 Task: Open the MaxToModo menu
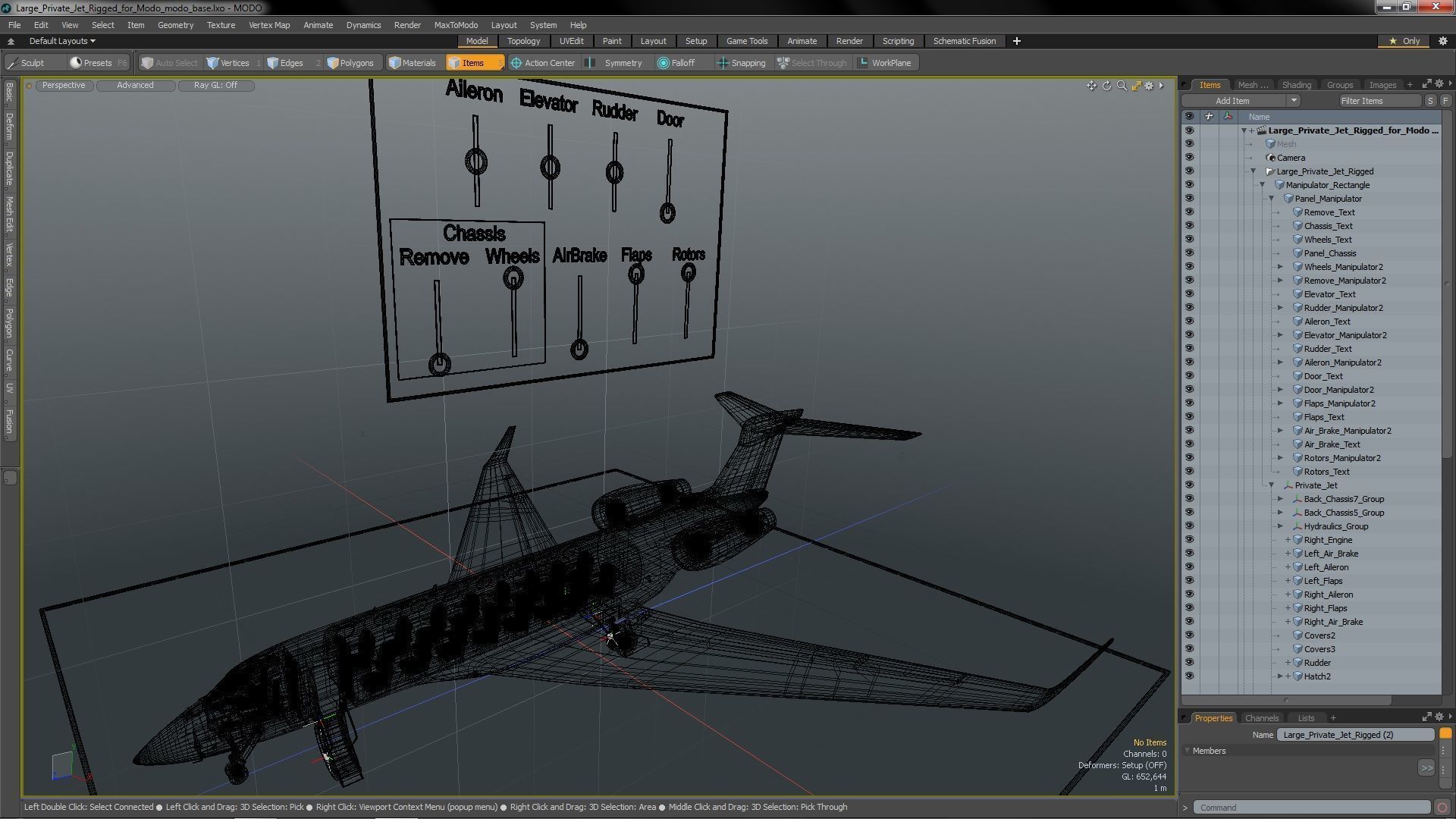[x=456, y=25]
